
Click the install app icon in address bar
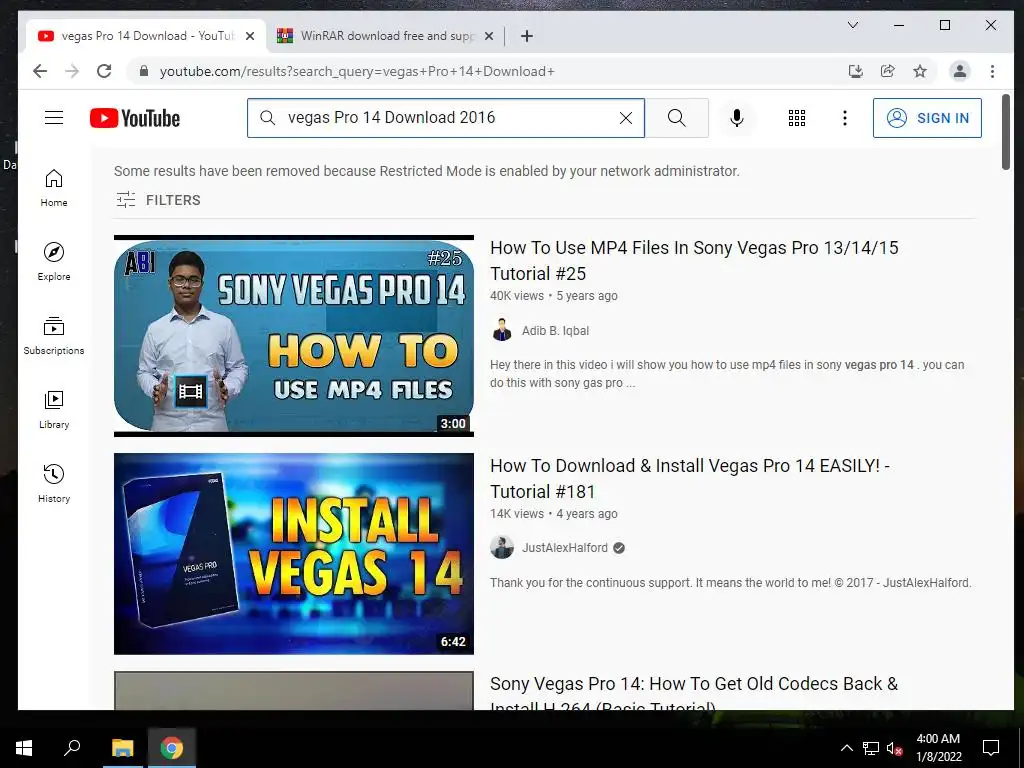[856, 71]
